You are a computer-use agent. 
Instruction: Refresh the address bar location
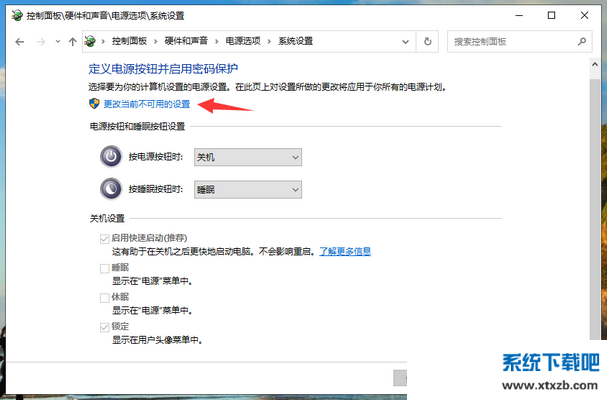click(x=428, y=42)
